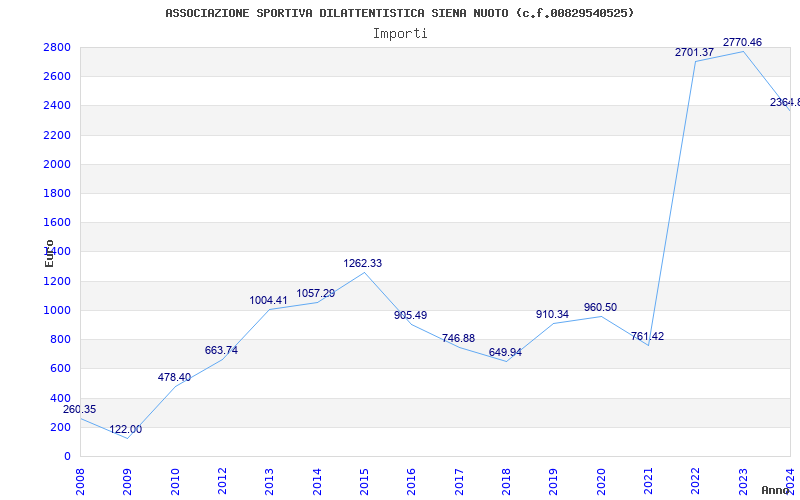The image size is (800, 500).
Task: Select the 1057.29 data label
Action: [316, 293]
